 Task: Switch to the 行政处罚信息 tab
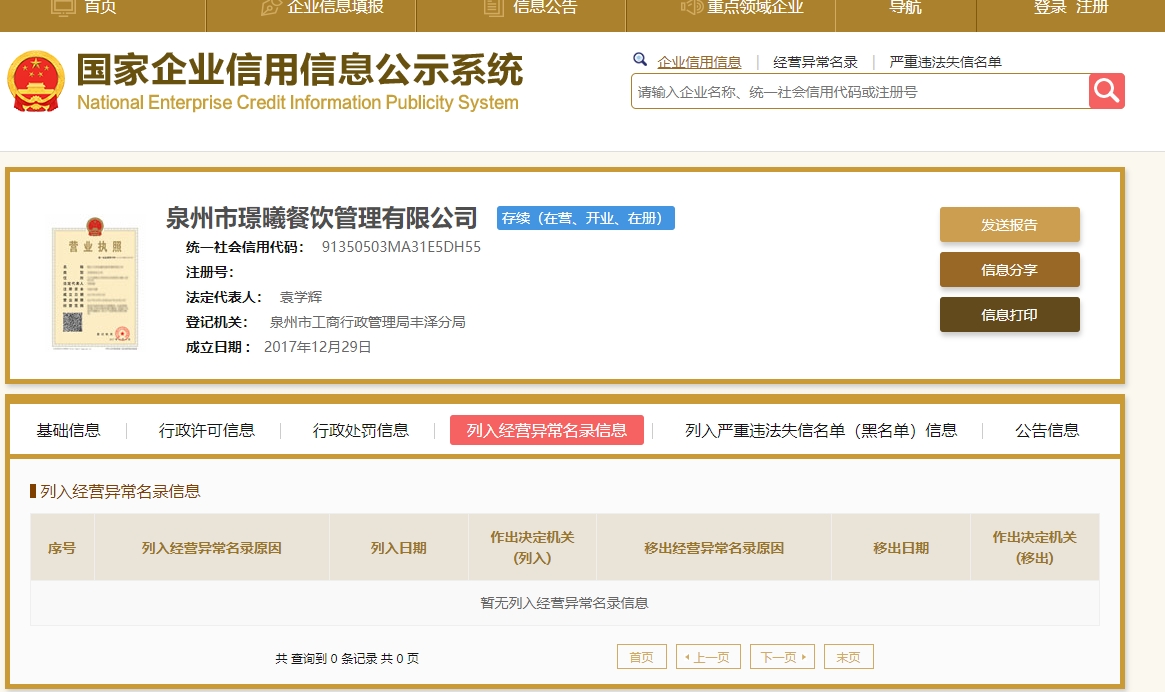[360, 430]
